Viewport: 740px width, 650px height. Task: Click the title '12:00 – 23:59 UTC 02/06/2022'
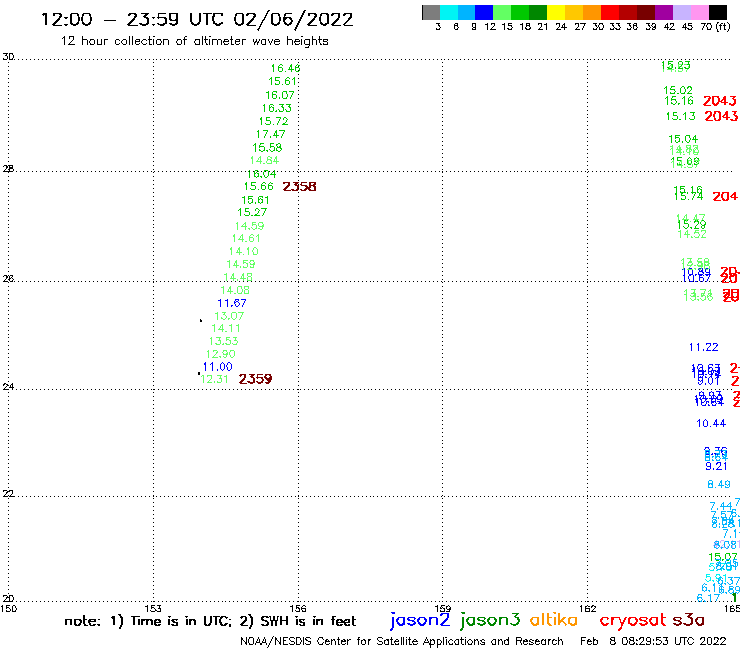click(197, 19)
